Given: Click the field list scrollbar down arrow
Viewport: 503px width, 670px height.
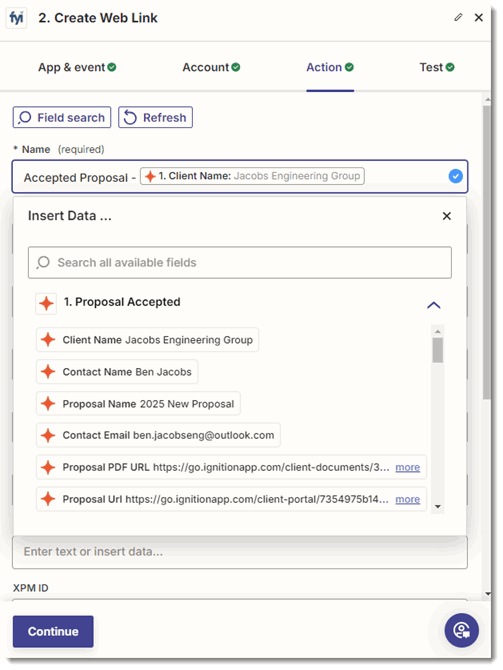Looking at the screenshot, I should pos(438,507).
